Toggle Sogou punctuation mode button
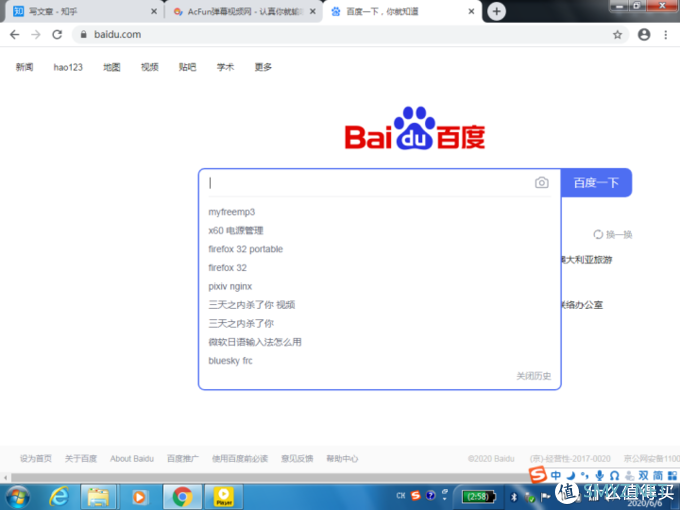 click(585, 476)
